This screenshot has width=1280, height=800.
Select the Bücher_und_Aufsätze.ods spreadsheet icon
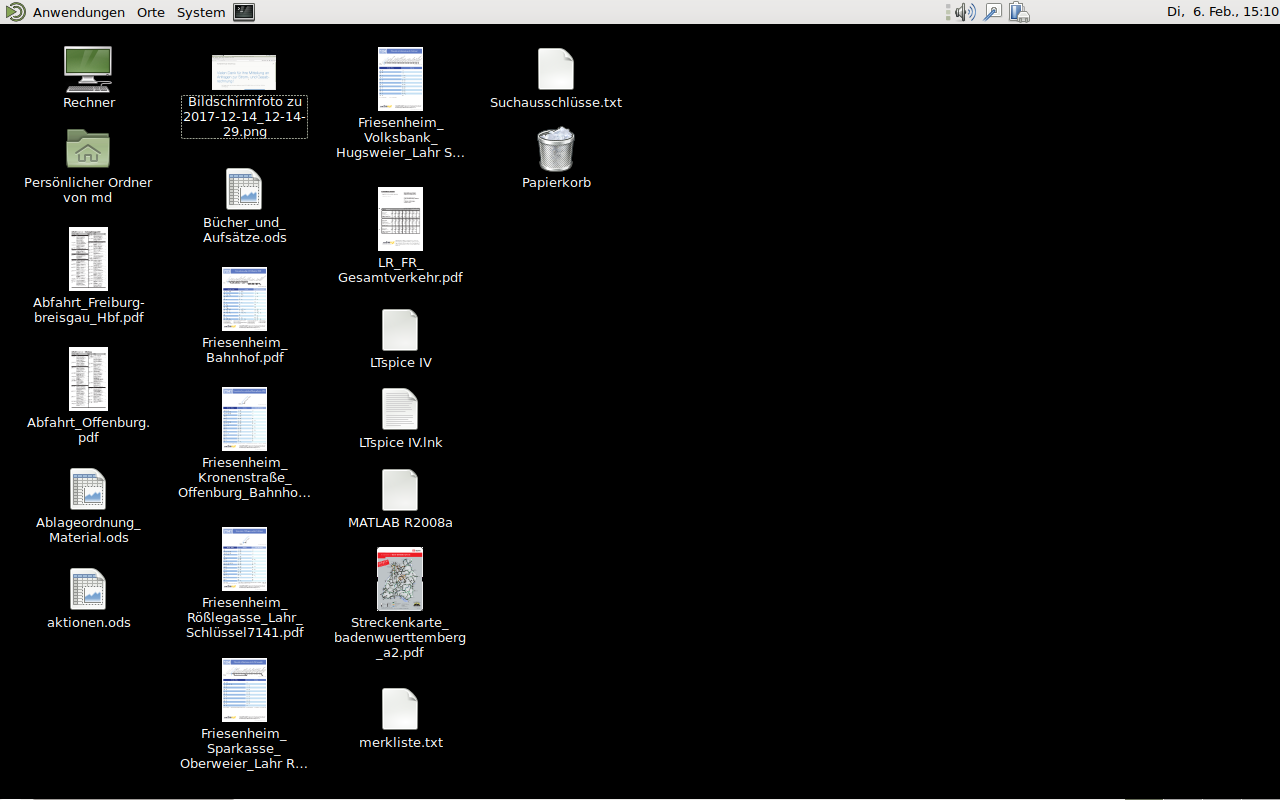pos(244,189)
